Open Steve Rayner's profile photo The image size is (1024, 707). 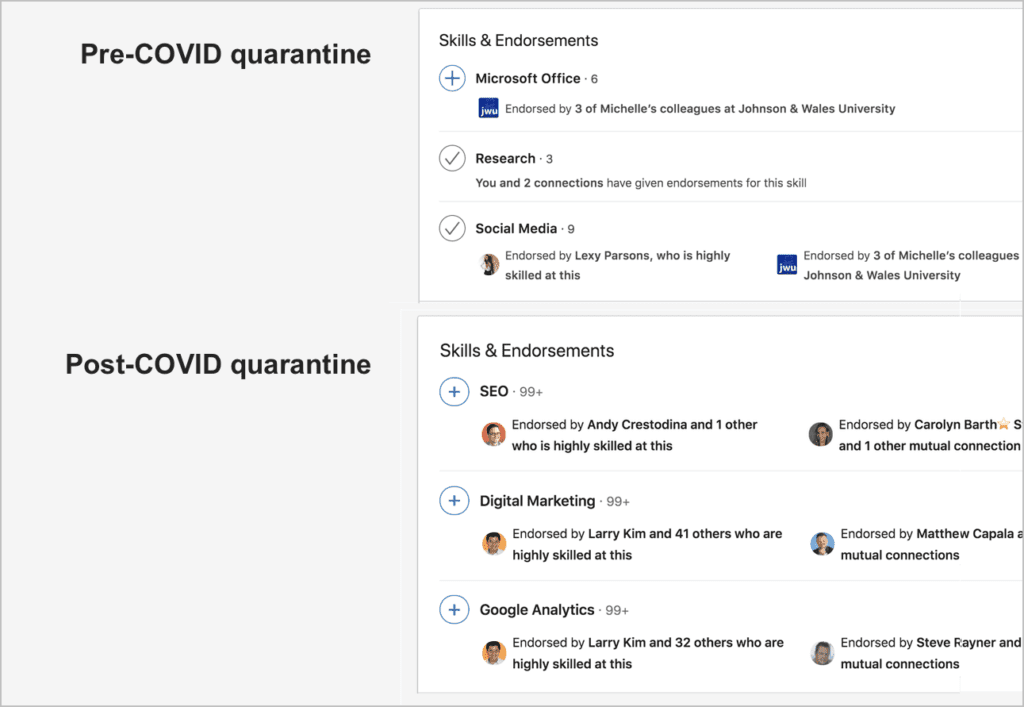pyautogui.click(x=822, y=652)
